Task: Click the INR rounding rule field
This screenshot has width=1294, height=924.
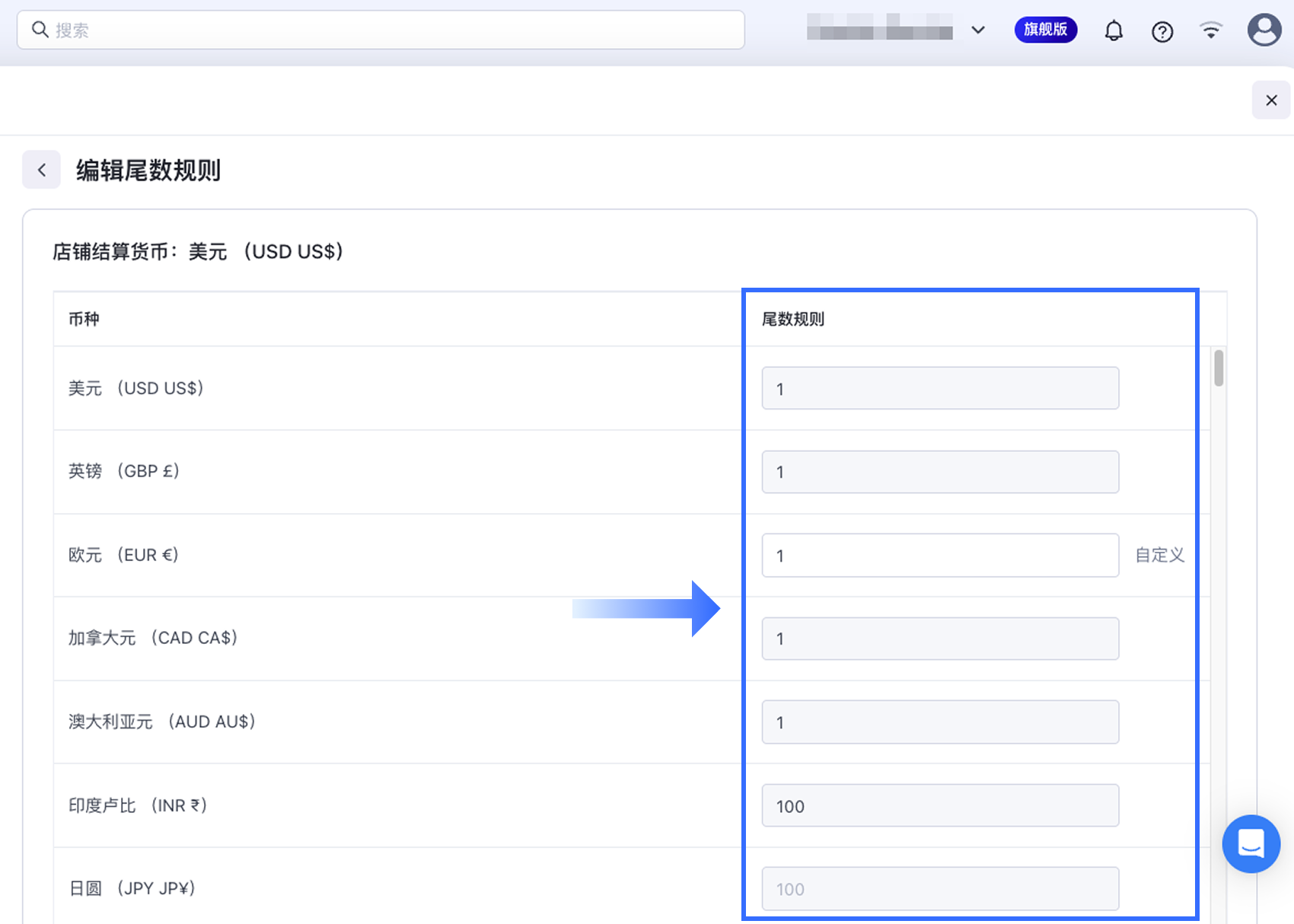Action: (939, 805)
